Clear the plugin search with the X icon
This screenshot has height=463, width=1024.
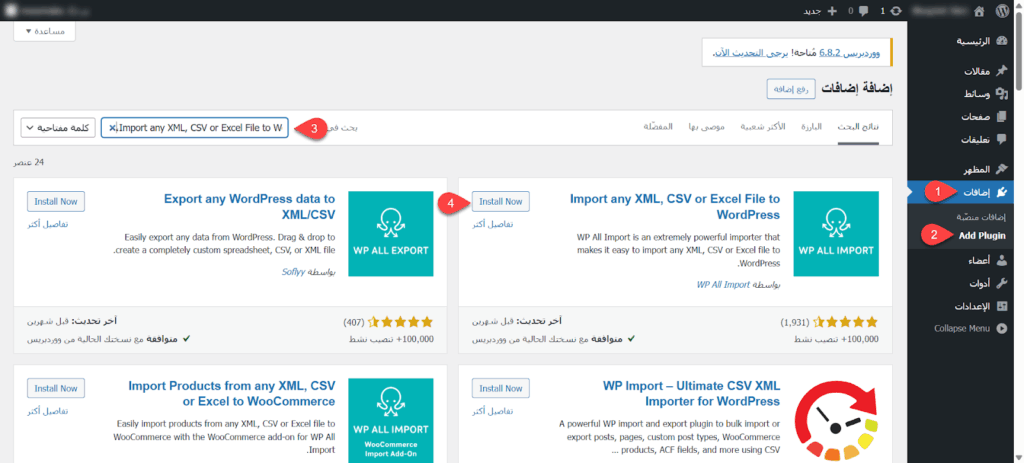pyautogui.click(x=114, y=128)
